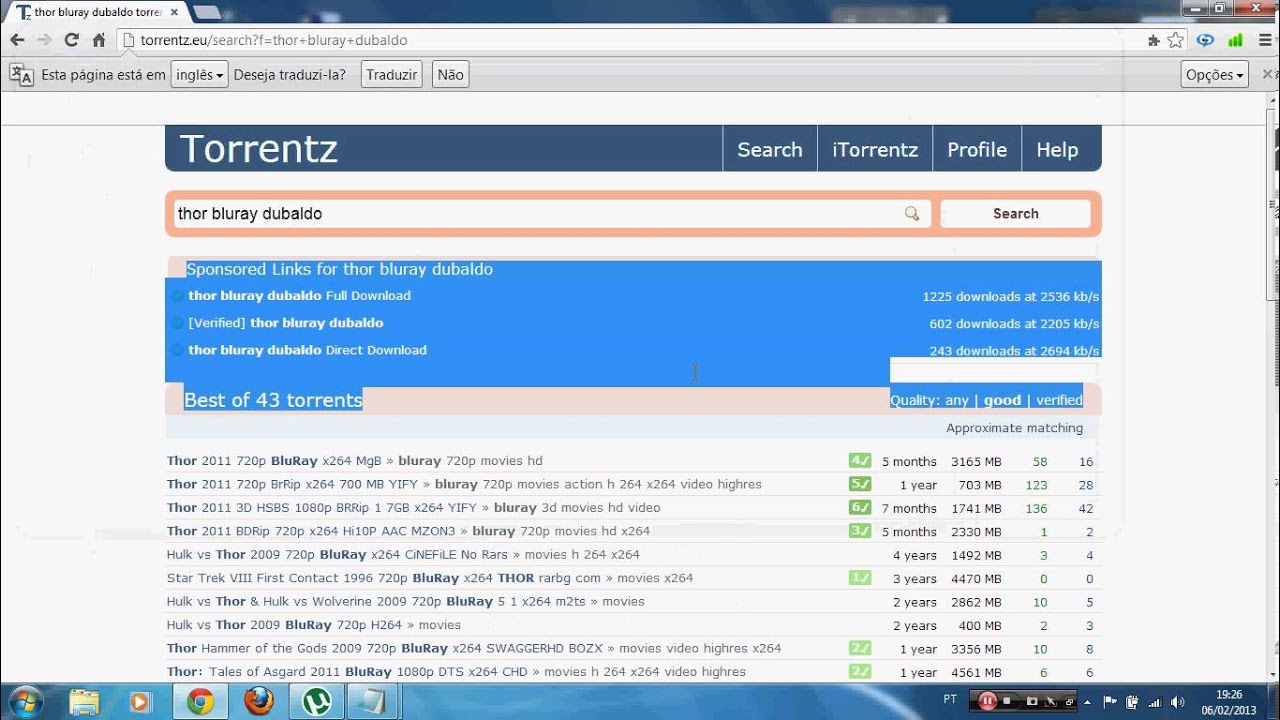Click the verified badge on Hammer of the Gods row

(x=860, y=648)
